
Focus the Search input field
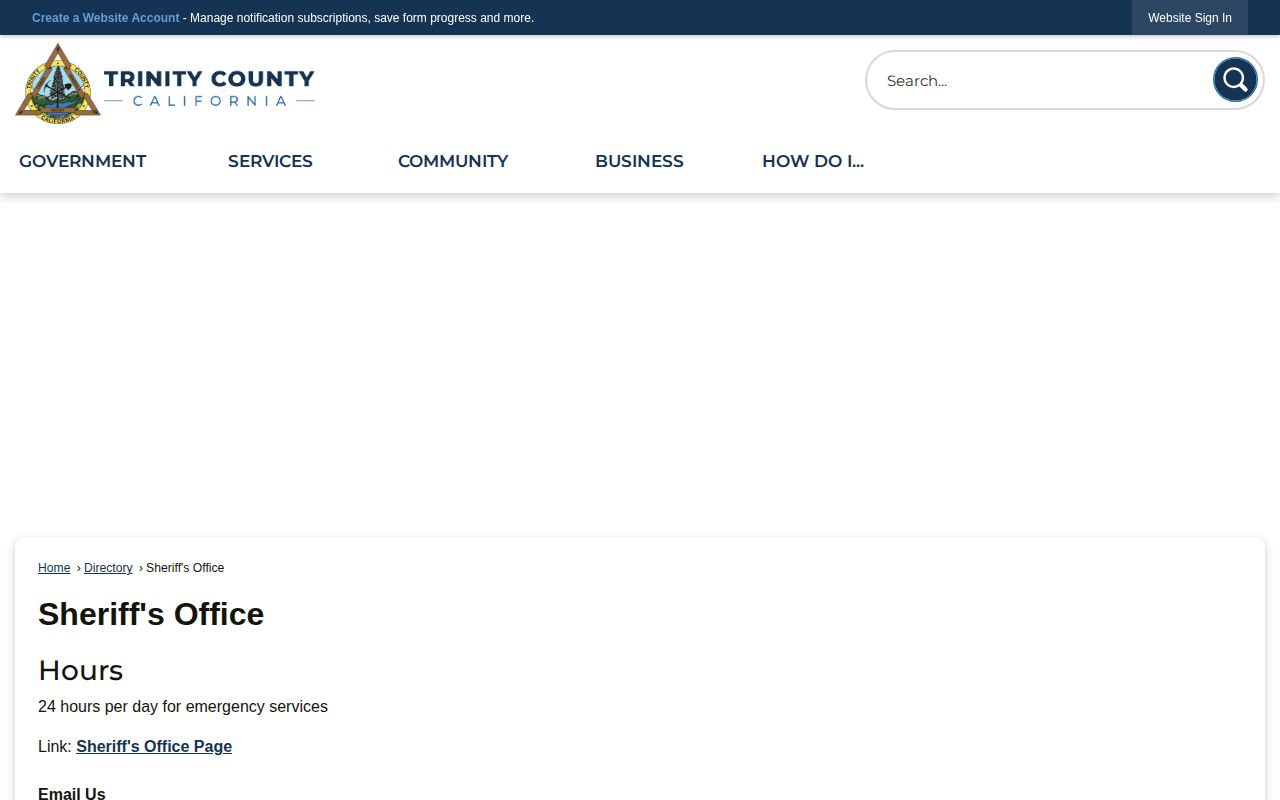(1040, 80)
